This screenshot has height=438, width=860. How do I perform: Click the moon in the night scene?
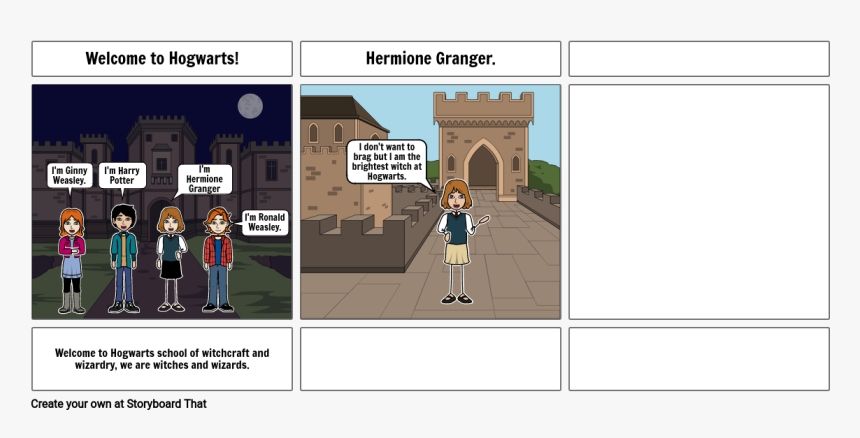(250, 106)
